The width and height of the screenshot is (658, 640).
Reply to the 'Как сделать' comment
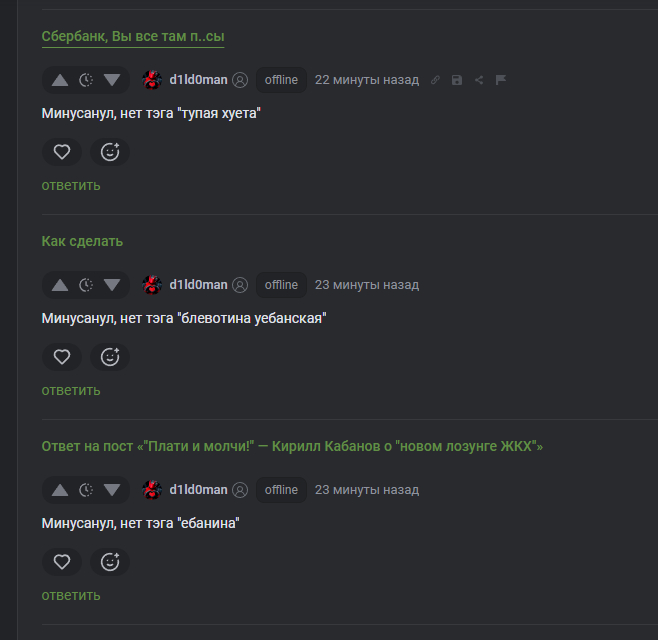click(71, 390)
